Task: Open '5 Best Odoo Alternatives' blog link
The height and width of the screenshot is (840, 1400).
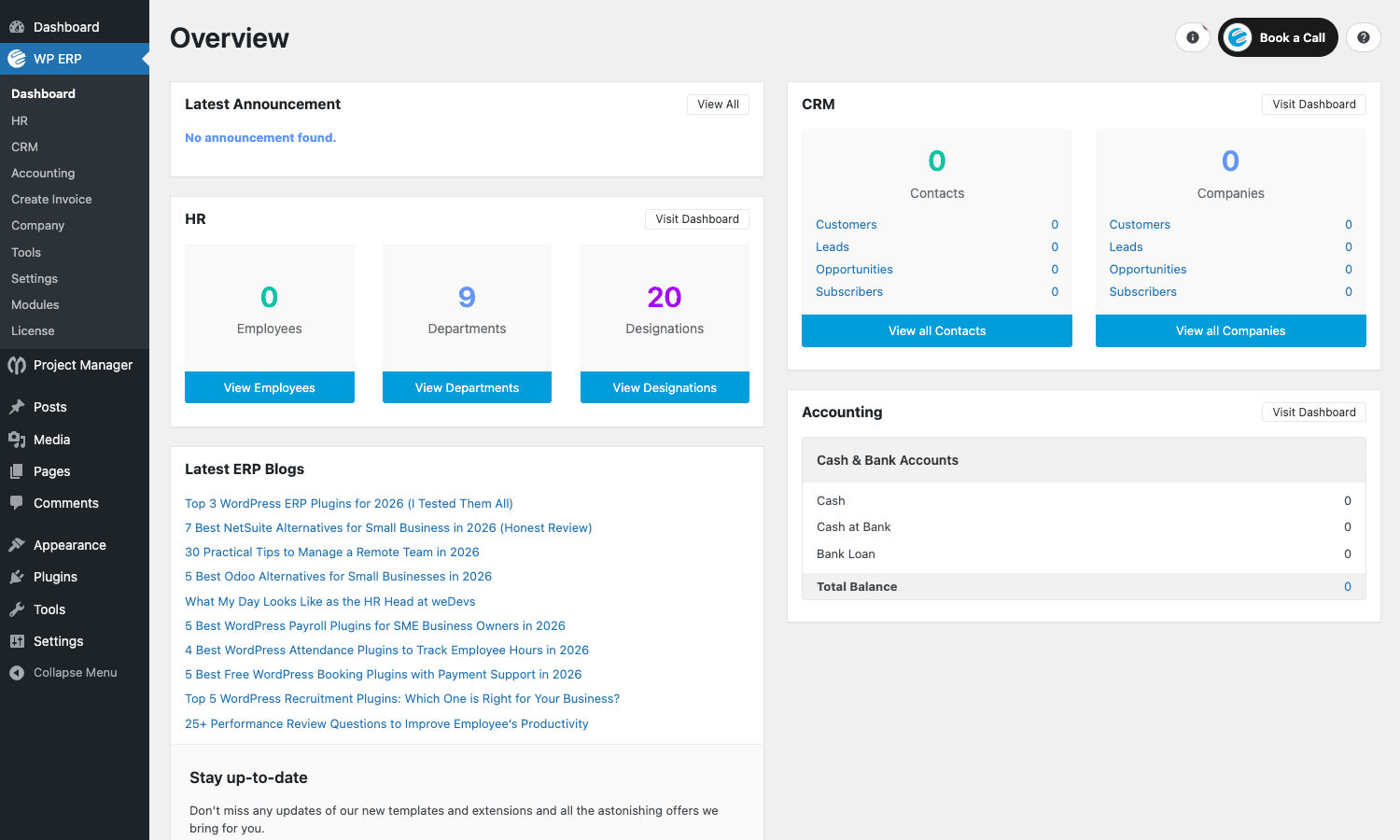Action: point(338,576)
